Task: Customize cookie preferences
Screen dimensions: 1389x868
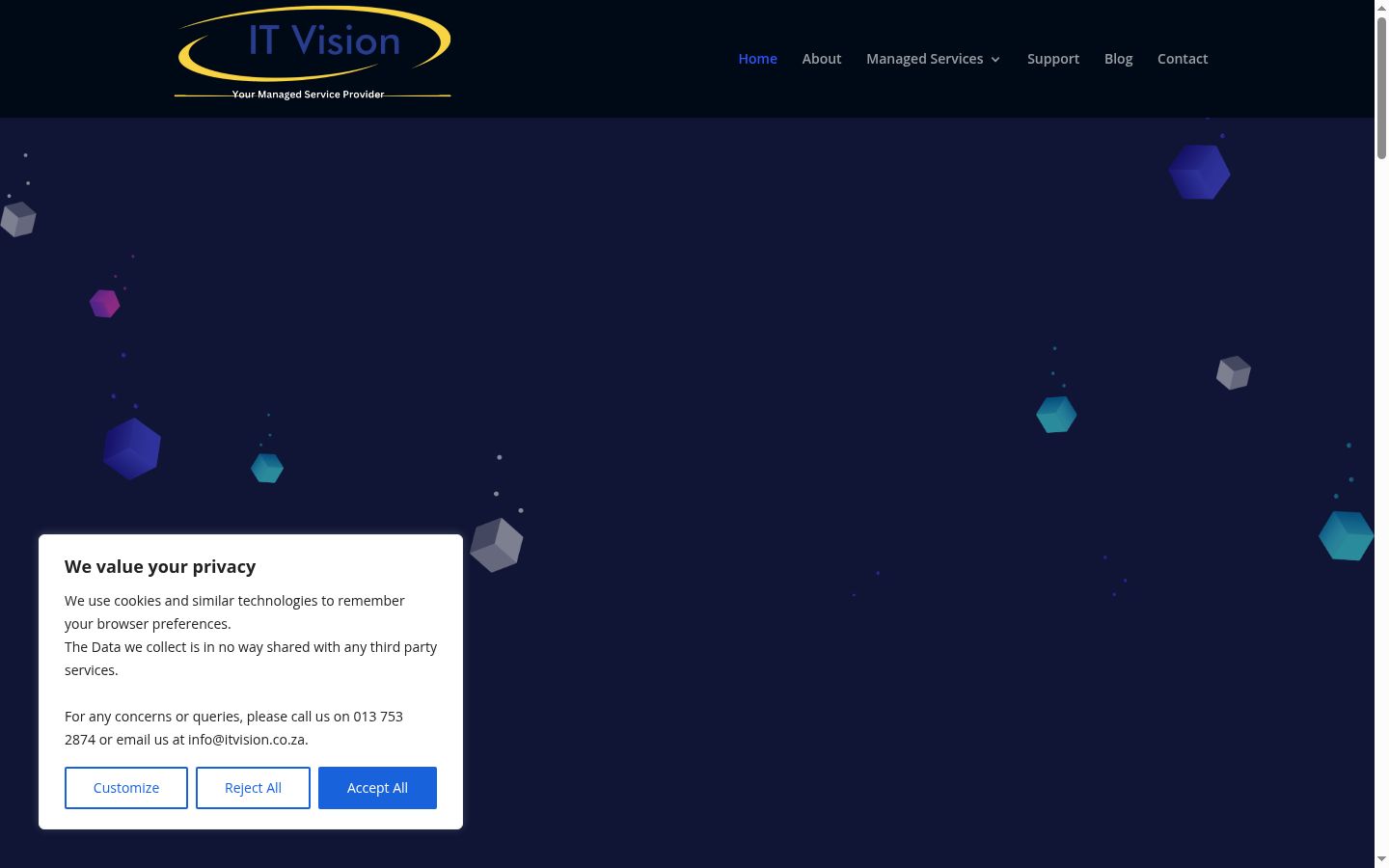Action: point(126,788)
